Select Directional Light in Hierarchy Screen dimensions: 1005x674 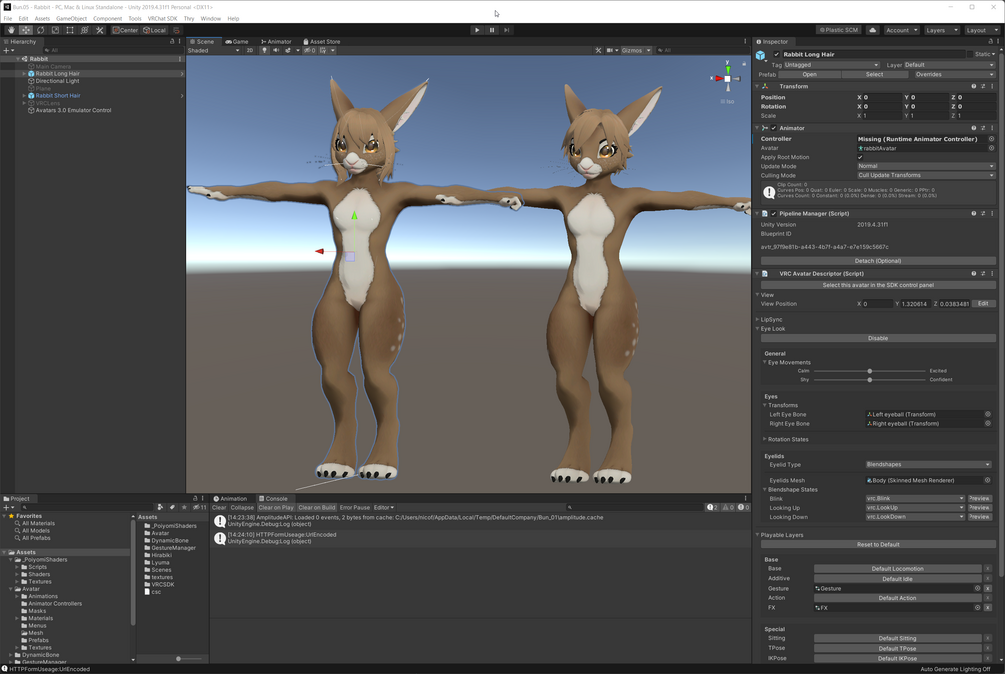coord(58,81)
